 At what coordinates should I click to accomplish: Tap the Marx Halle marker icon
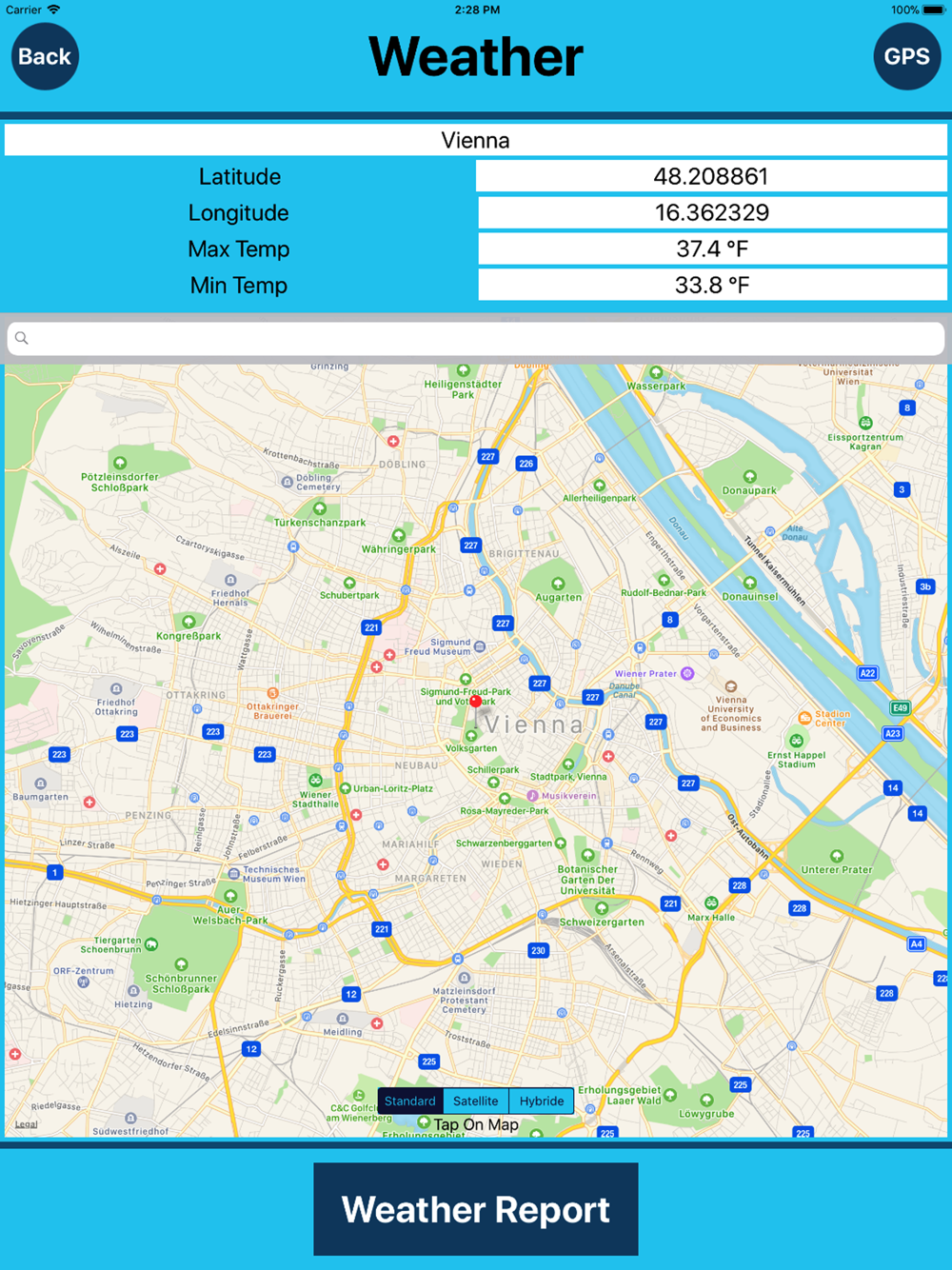tap(711, 903)
